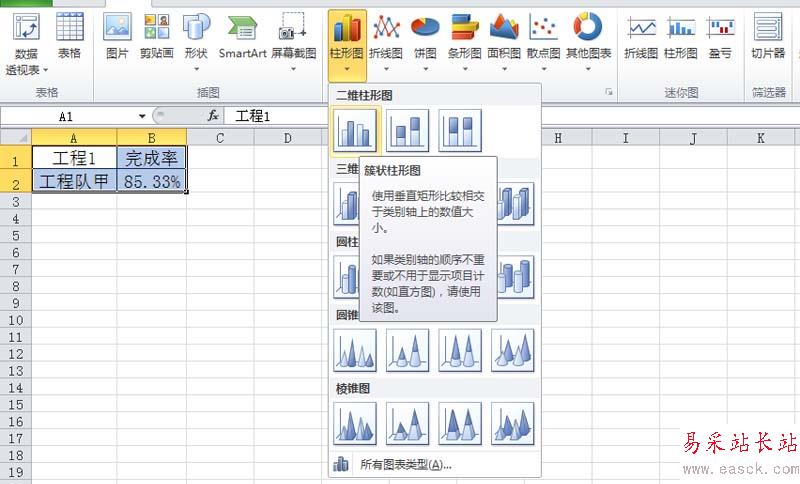Open the chart group dialog launcher
This screenshot has width=800, height=484.
(609, 92)
